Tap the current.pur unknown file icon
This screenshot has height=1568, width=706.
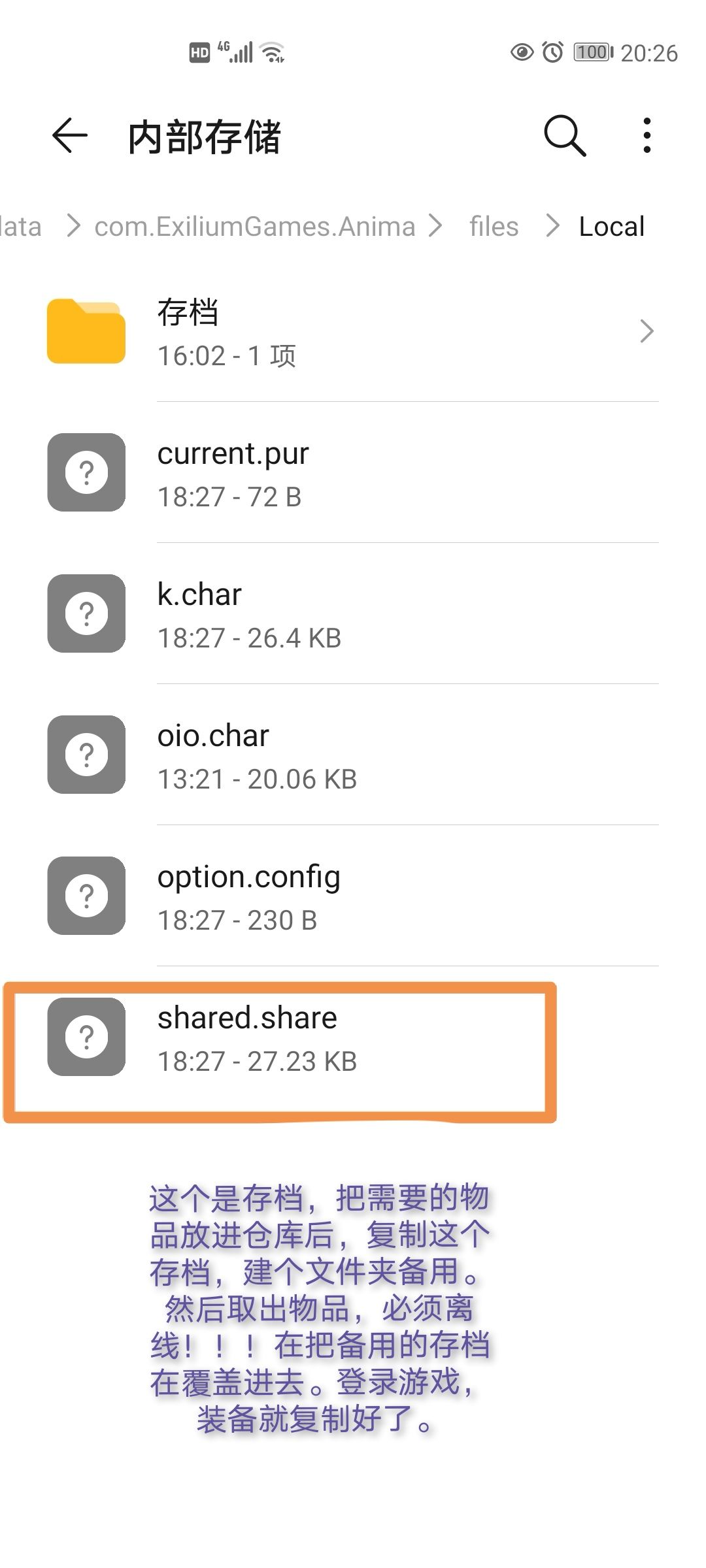(x=86, y=472)
